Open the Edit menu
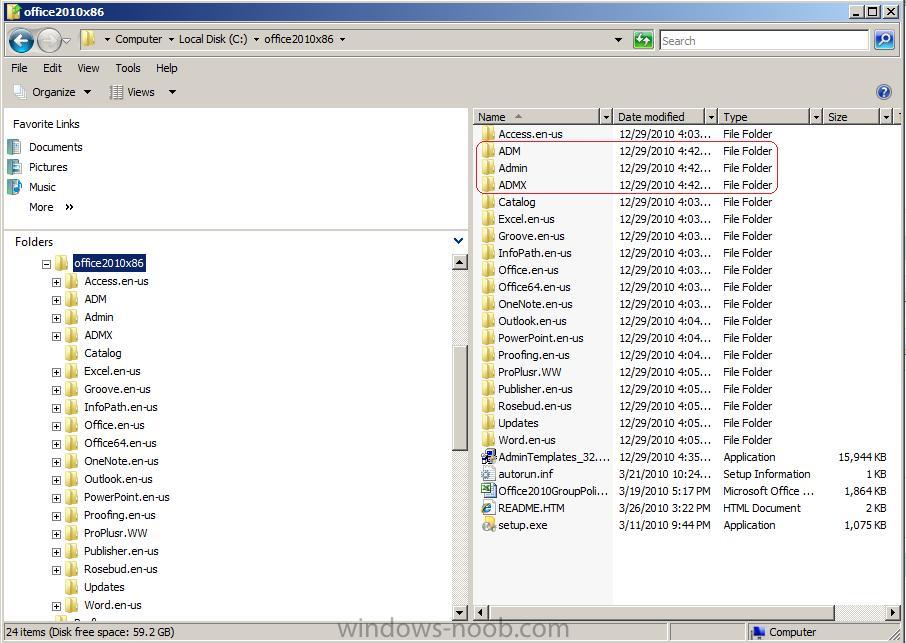This screenshot has width=906, height=643. [52, 68]
